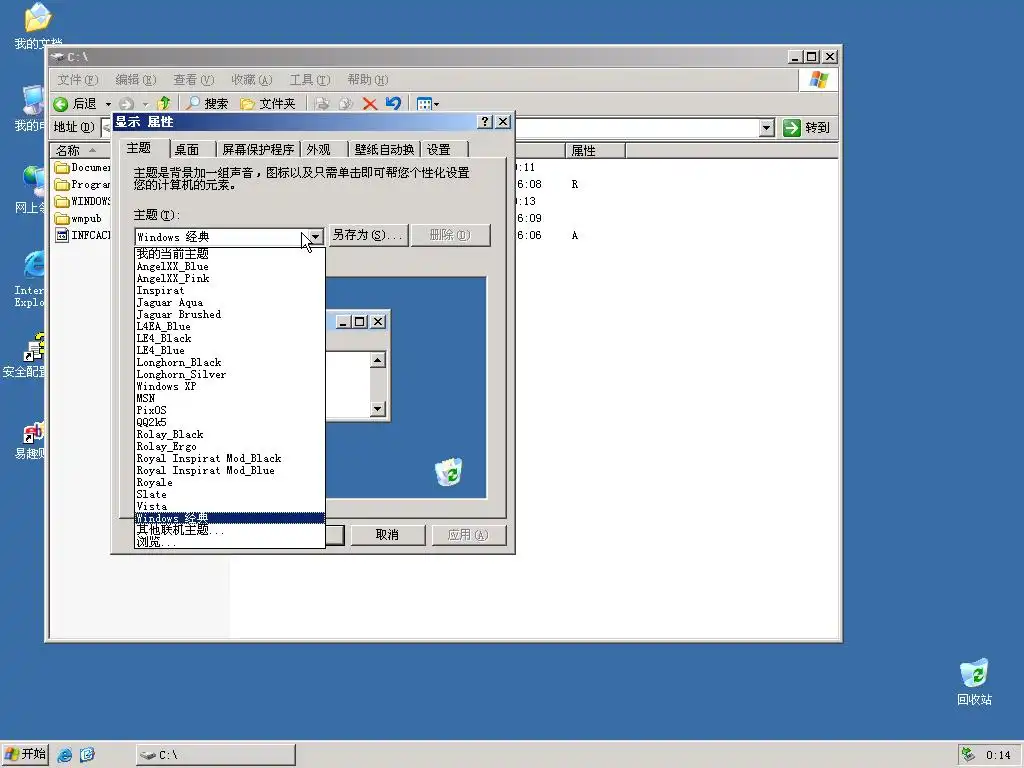Click the Recycle Bin in theme preview
This screenshot has height=768, width=1024.
coord(449,472)
